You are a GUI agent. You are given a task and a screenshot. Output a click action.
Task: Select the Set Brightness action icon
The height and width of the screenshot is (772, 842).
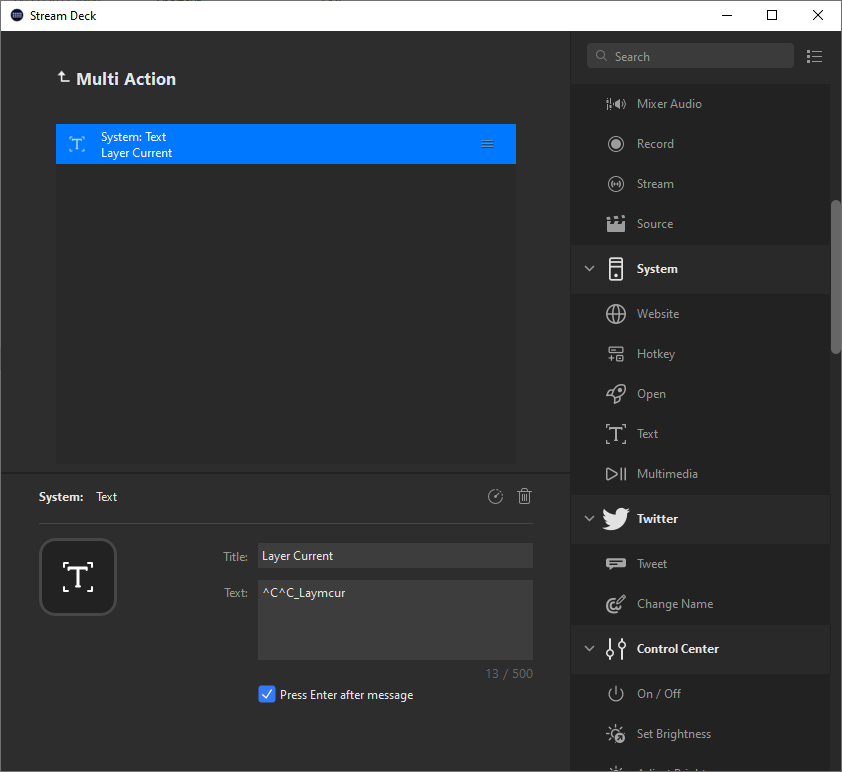pyautogui.click(x=615, y=733)
